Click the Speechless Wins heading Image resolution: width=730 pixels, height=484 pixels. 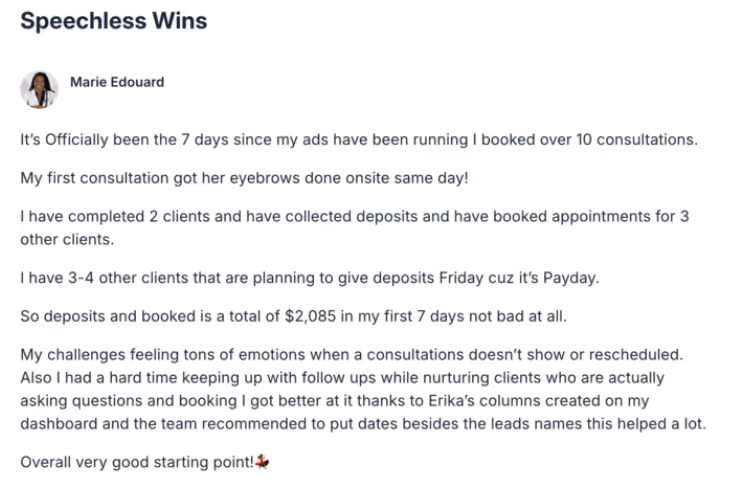click(x=114, y=21)
